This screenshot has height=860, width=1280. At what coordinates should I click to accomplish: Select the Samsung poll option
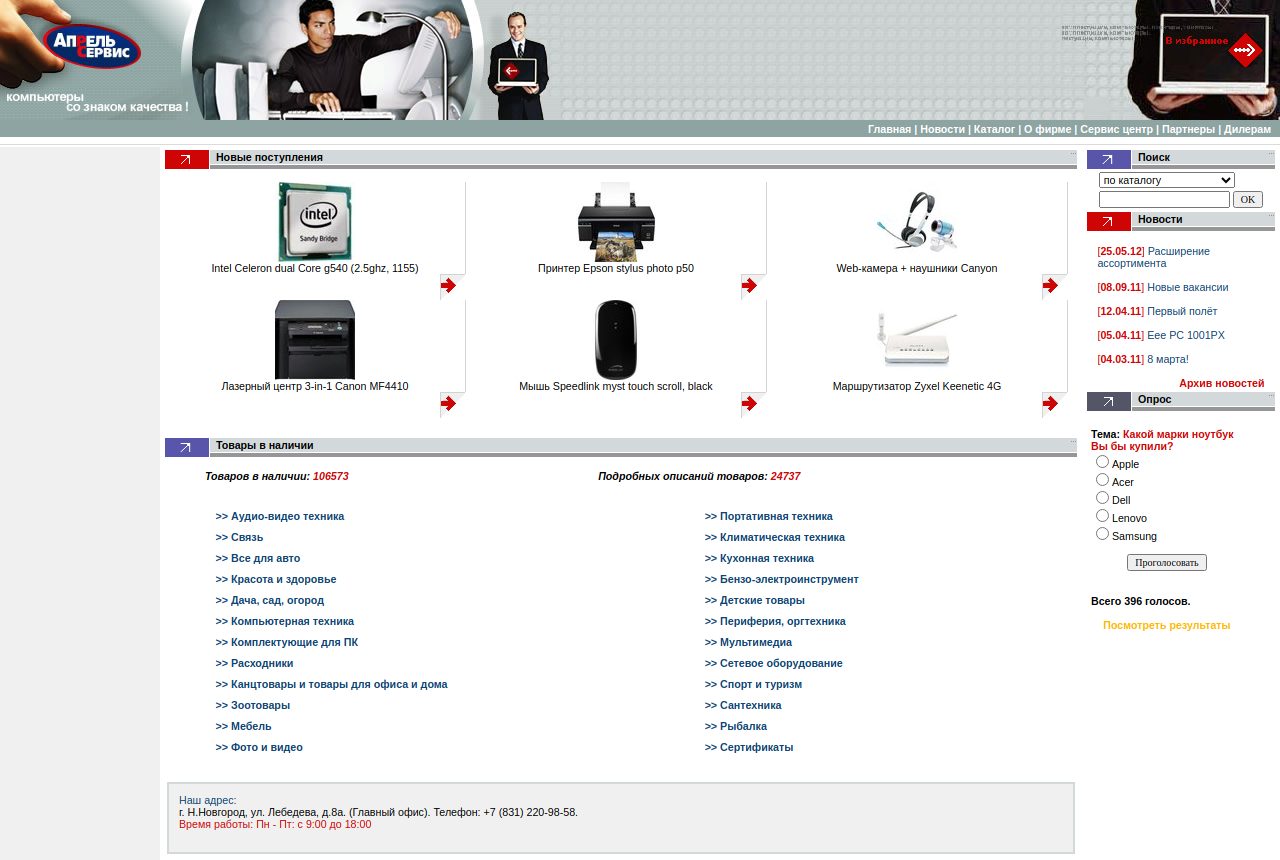(x=1102, y=534)
